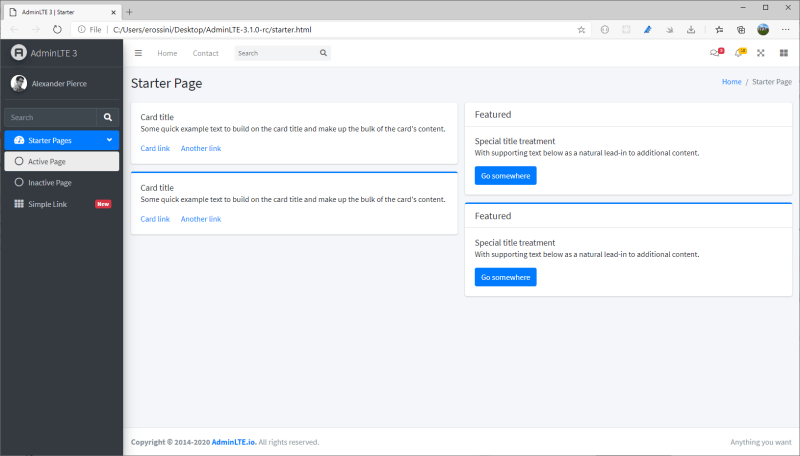Open the favorites list icon in toolbar
800x456 pixels.
coord(719,30)
